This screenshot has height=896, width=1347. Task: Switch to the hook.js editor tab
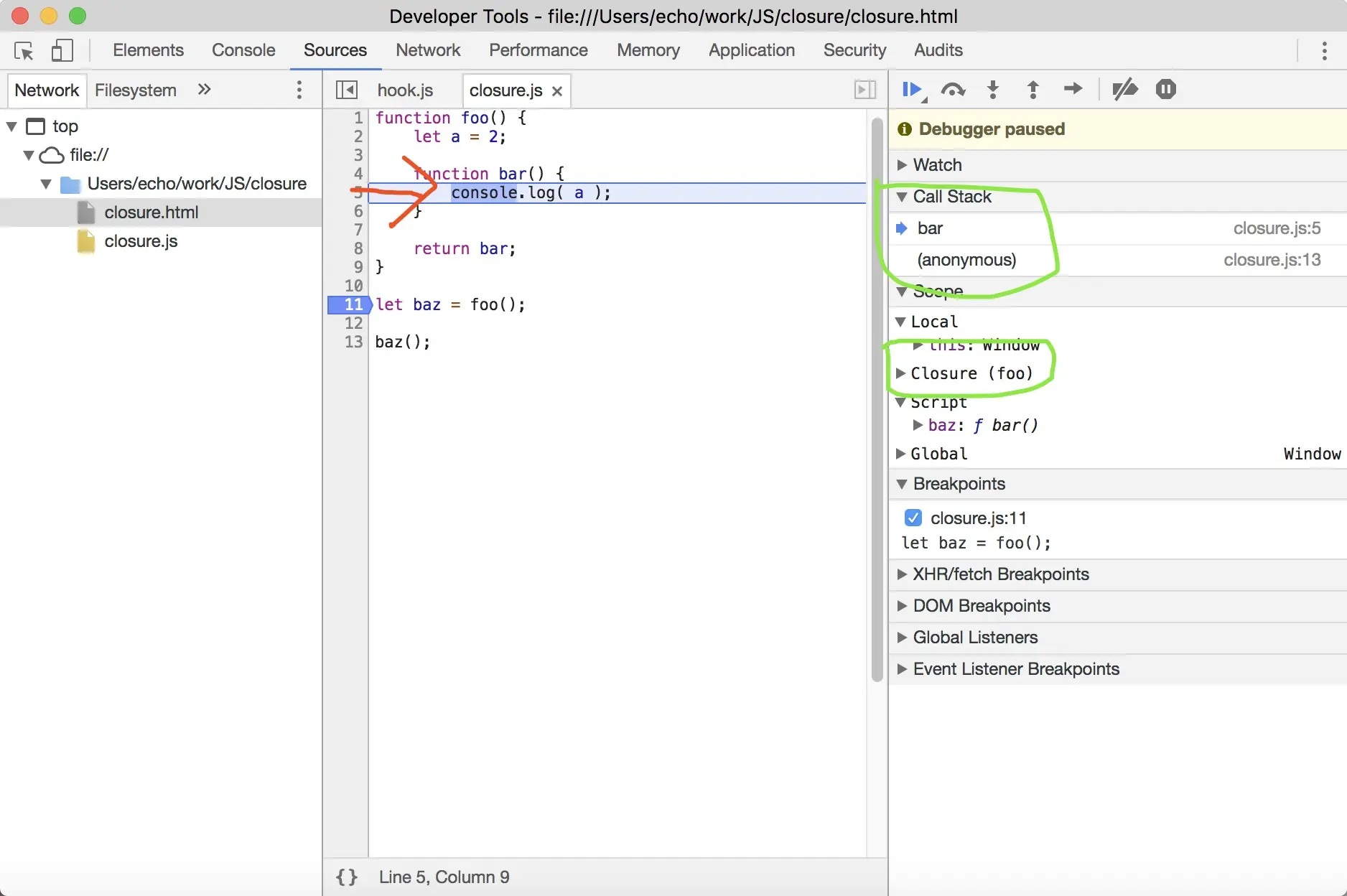pos(405,90)
